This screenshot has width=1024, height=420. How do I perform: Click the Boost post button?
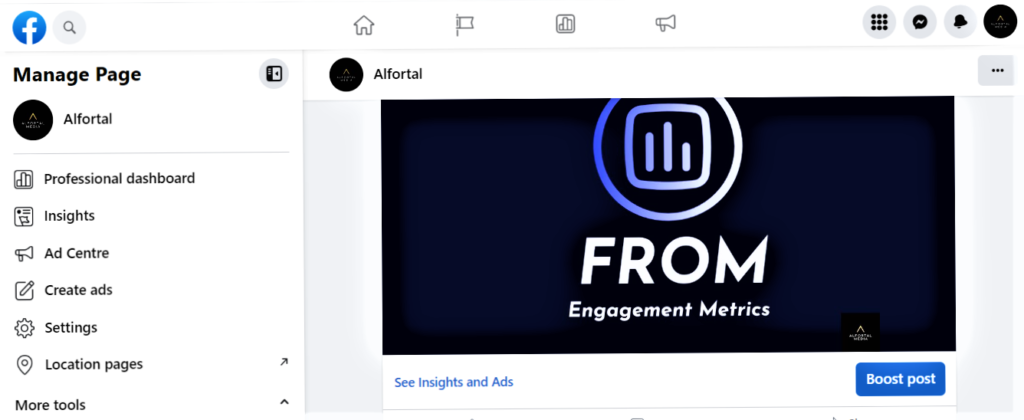(x=901, y=379)
